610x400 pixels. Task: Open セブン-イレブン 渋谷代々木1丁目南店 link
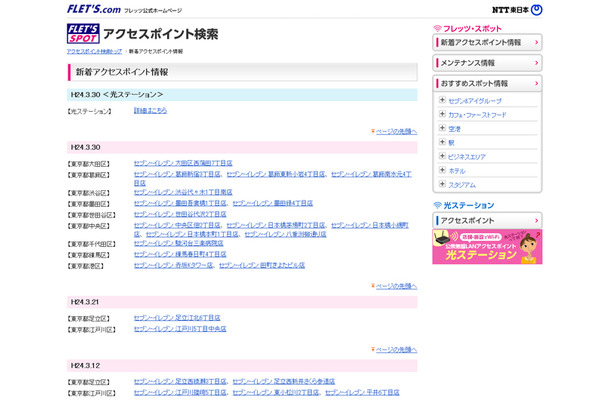click(x=183, y=192)
